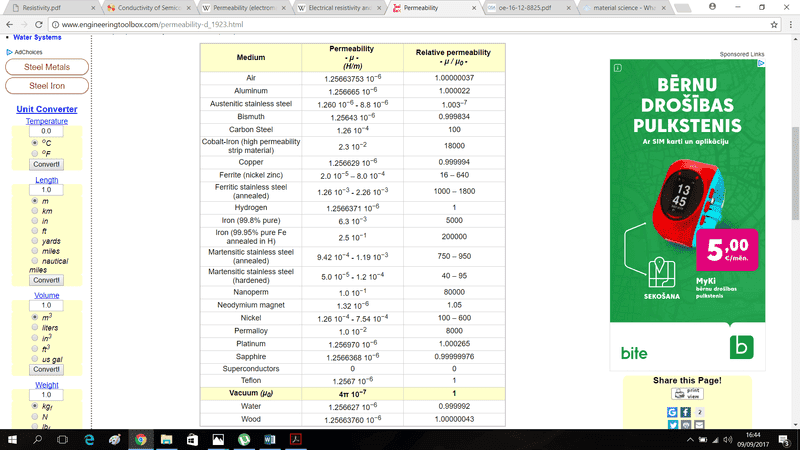Select the liters volume radio button

pos(35,327)
